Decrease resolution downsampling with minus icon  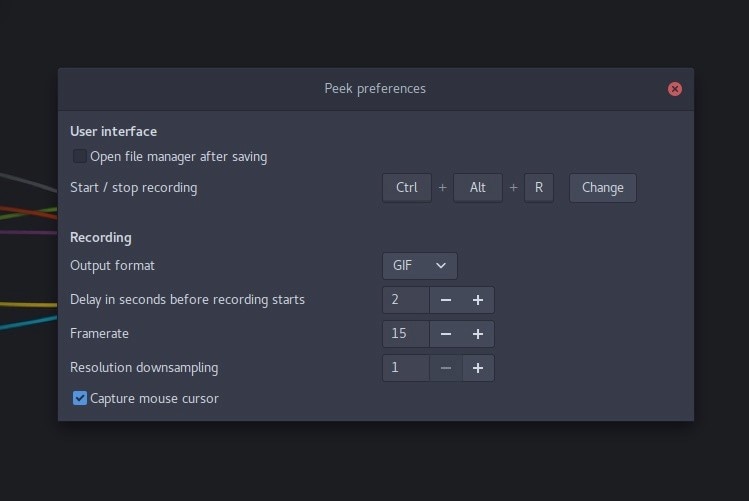(x=446, y=368)
